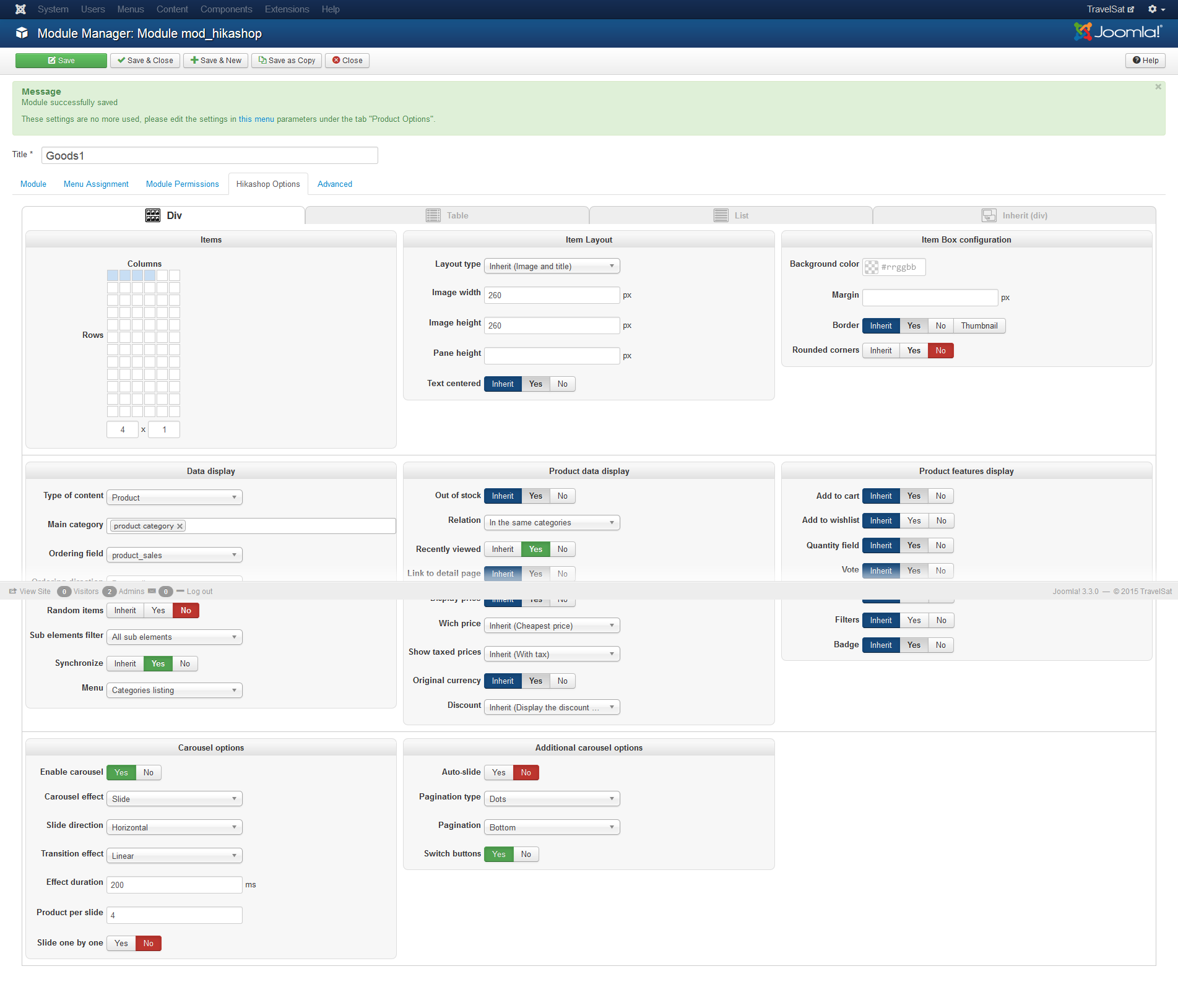Open the Slide direction dropdown
Image resolution: width=1178 pixels, height=1008 pixels.
175,827
